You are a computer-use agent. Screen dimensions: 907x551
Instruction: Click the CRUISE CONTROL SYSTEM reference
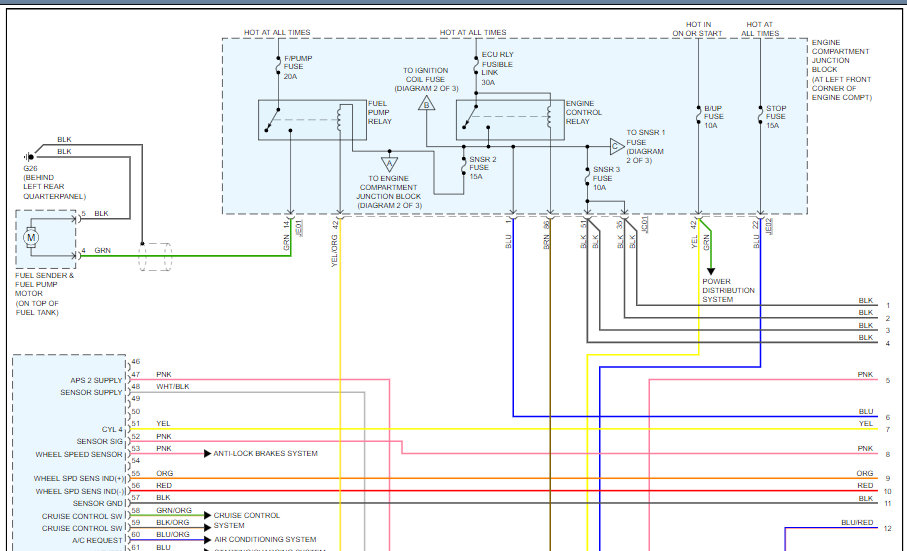(246, 520)
